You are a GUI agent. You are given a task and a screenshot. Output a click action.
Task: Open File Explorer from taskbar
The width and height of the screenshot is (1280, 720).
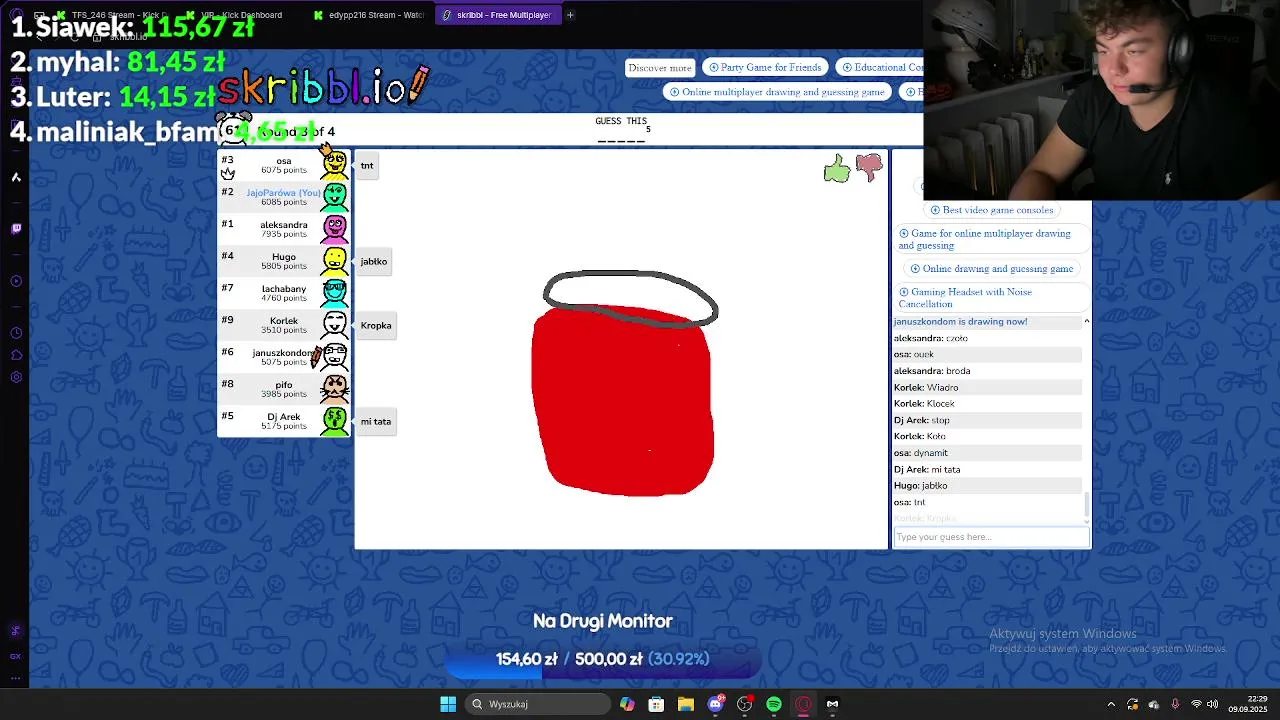tap(685, 704)
